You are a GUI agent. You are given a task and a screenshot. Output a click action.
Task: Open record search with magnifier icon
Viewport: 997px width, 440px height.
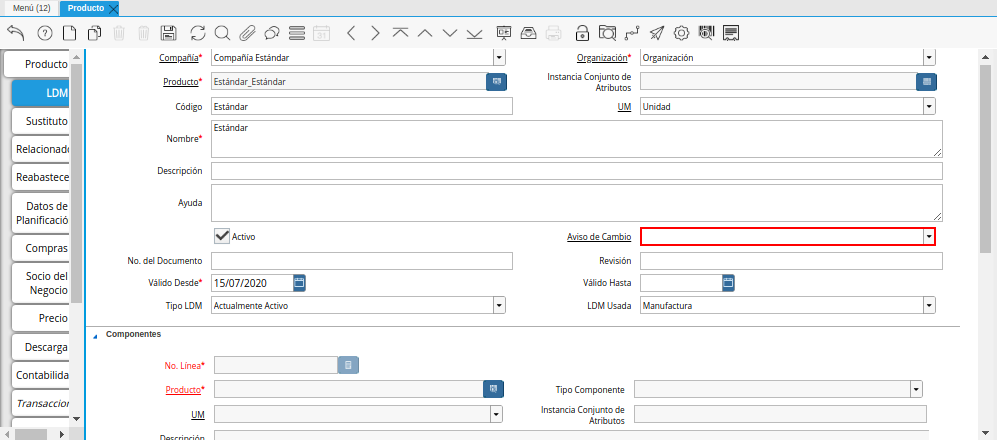pos(222,33)
